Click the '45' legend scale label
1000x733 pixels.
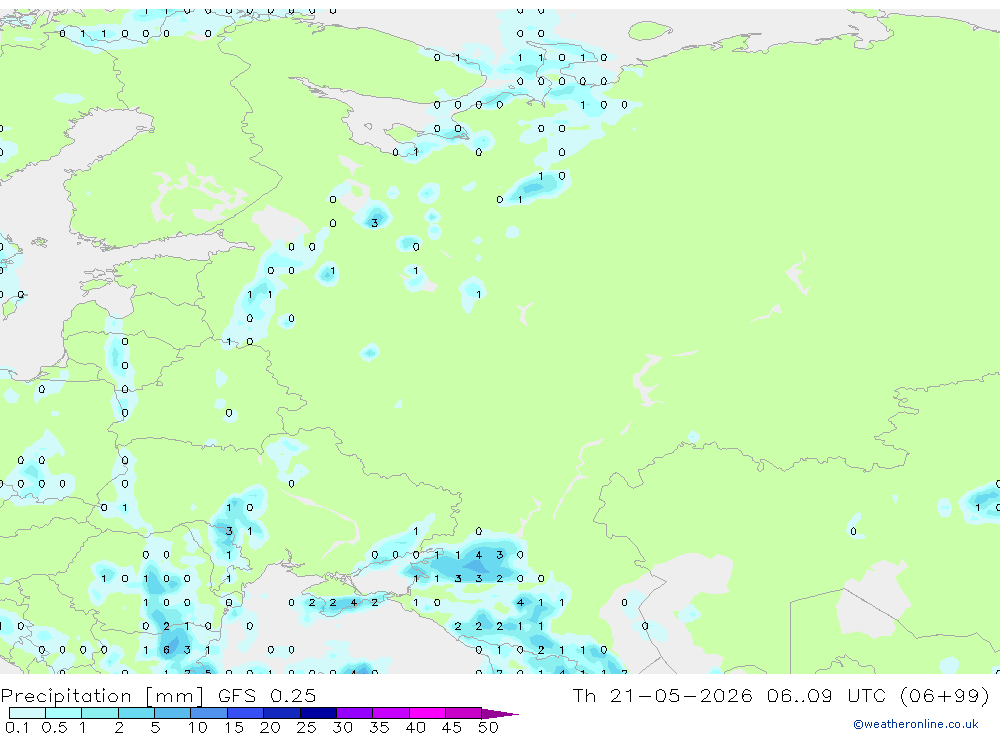452,727
